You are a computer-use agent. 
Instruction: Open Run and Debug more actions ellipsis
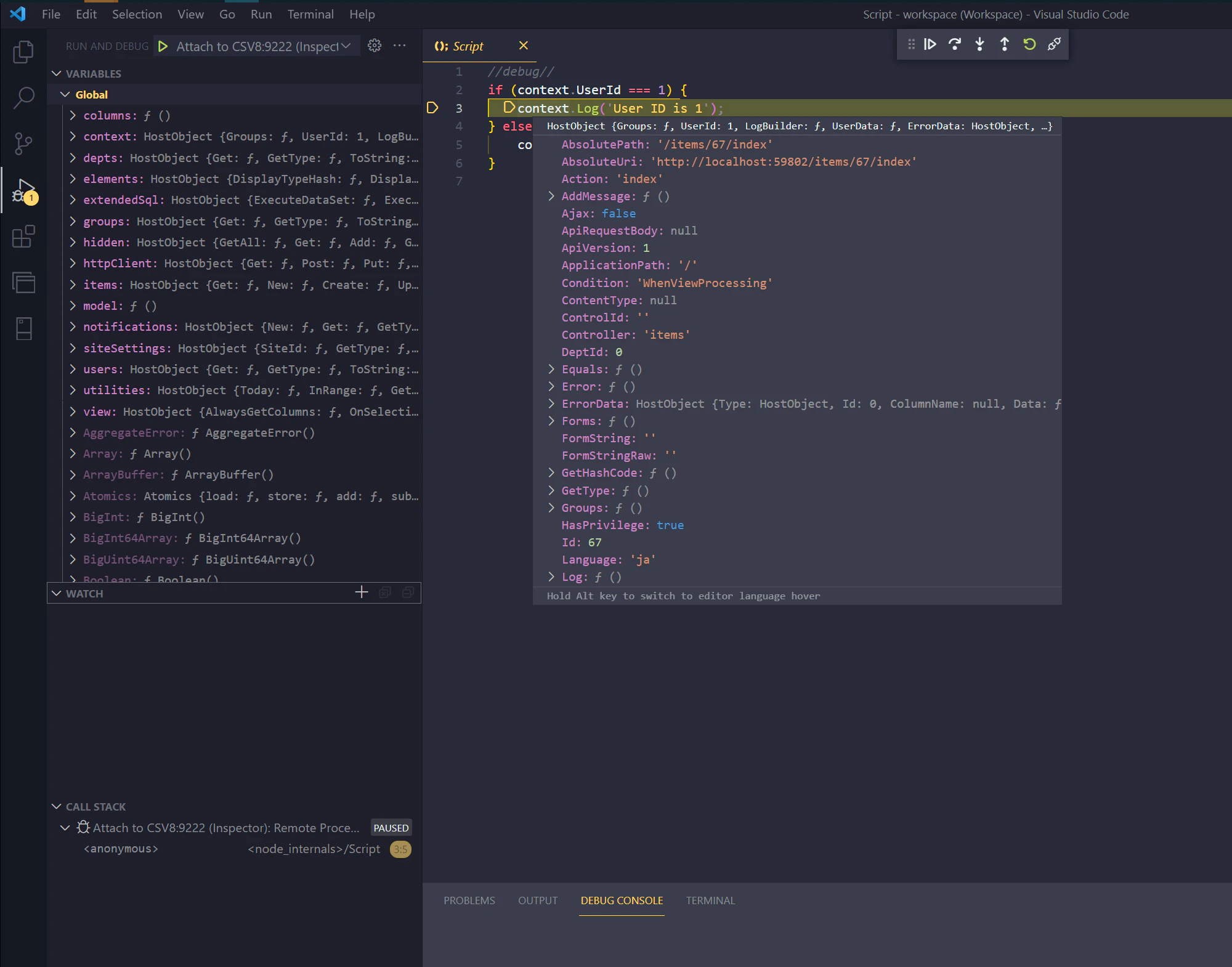[400, 46]
